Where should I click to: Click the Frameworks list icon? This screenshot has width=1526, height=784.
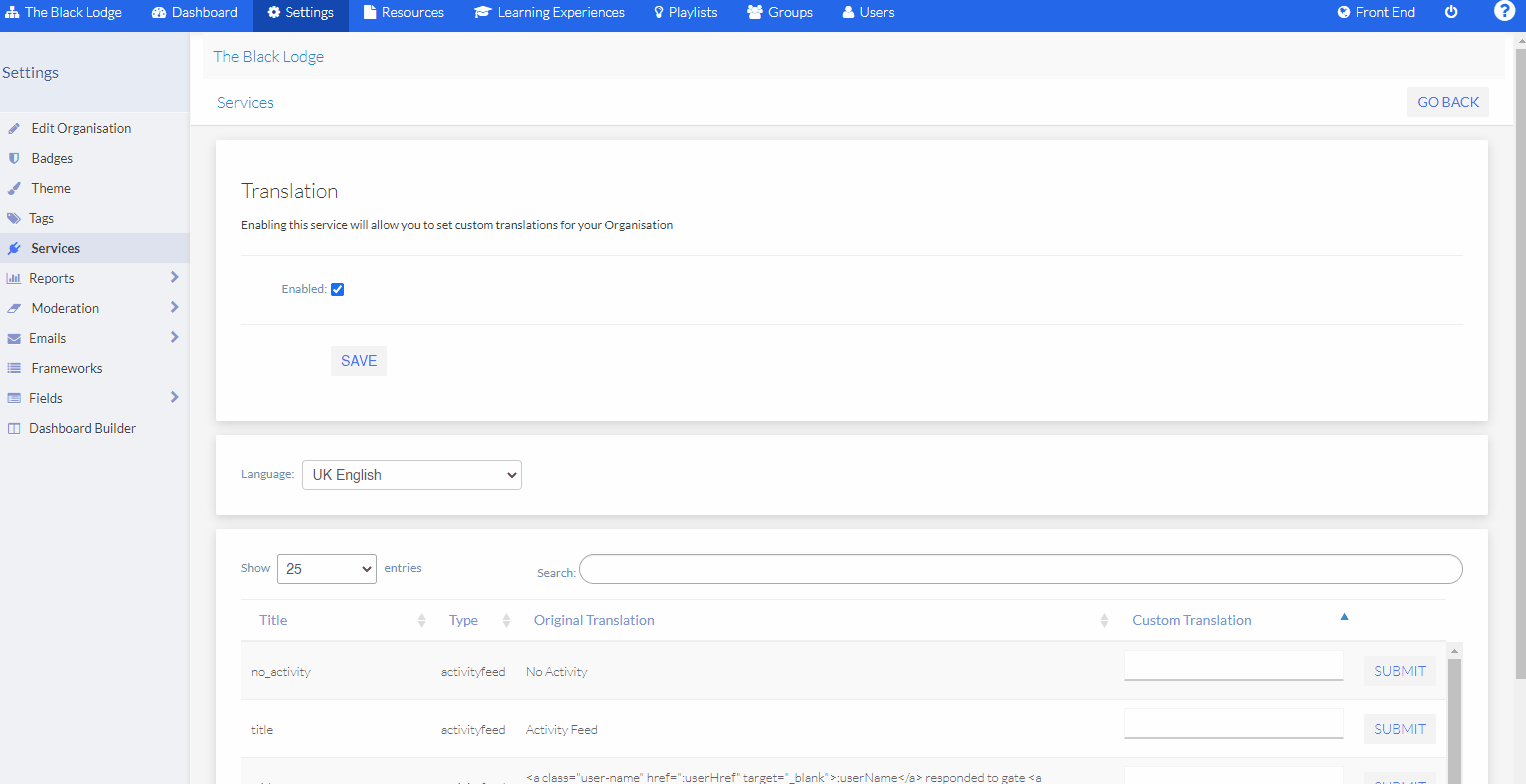14,368
